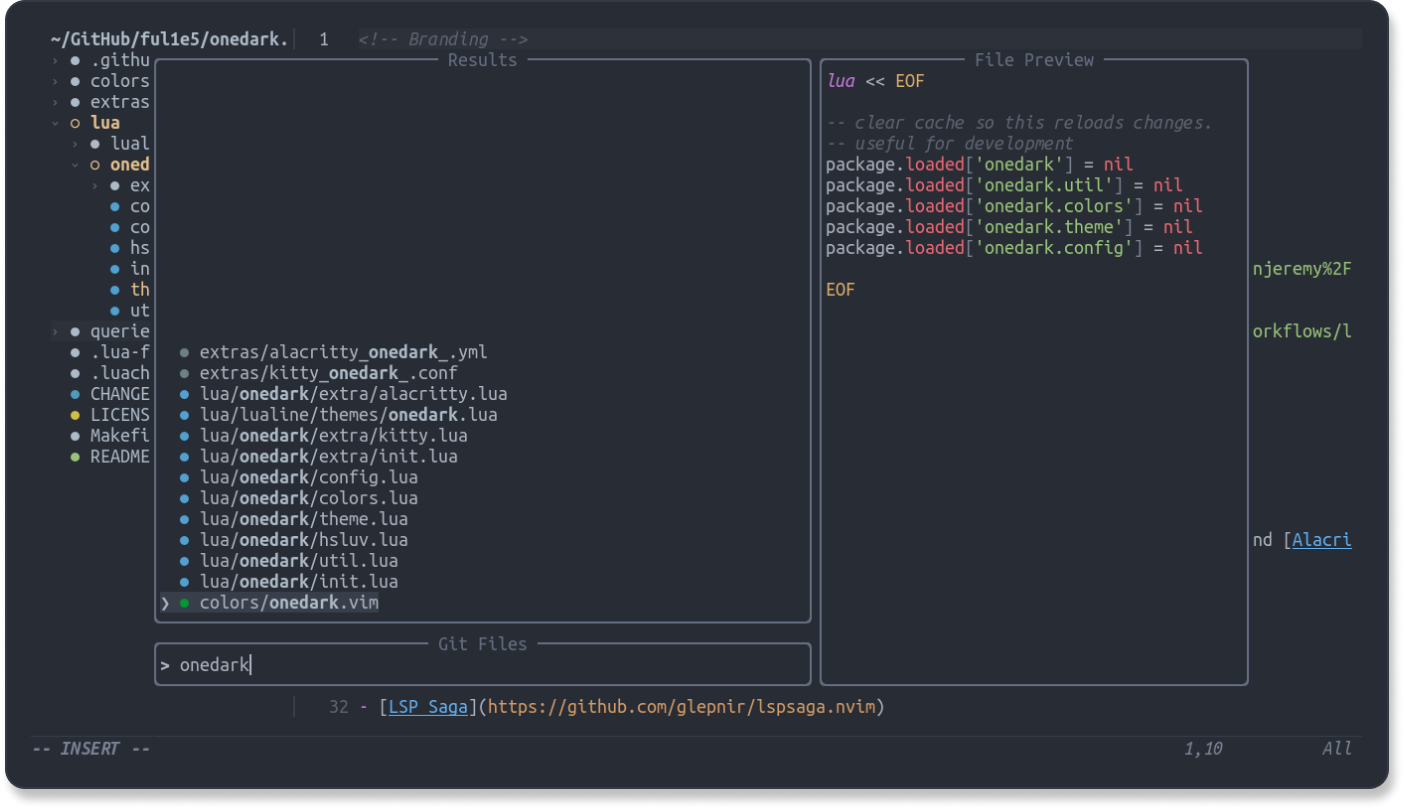Click the Git Files prompt title

482,644
